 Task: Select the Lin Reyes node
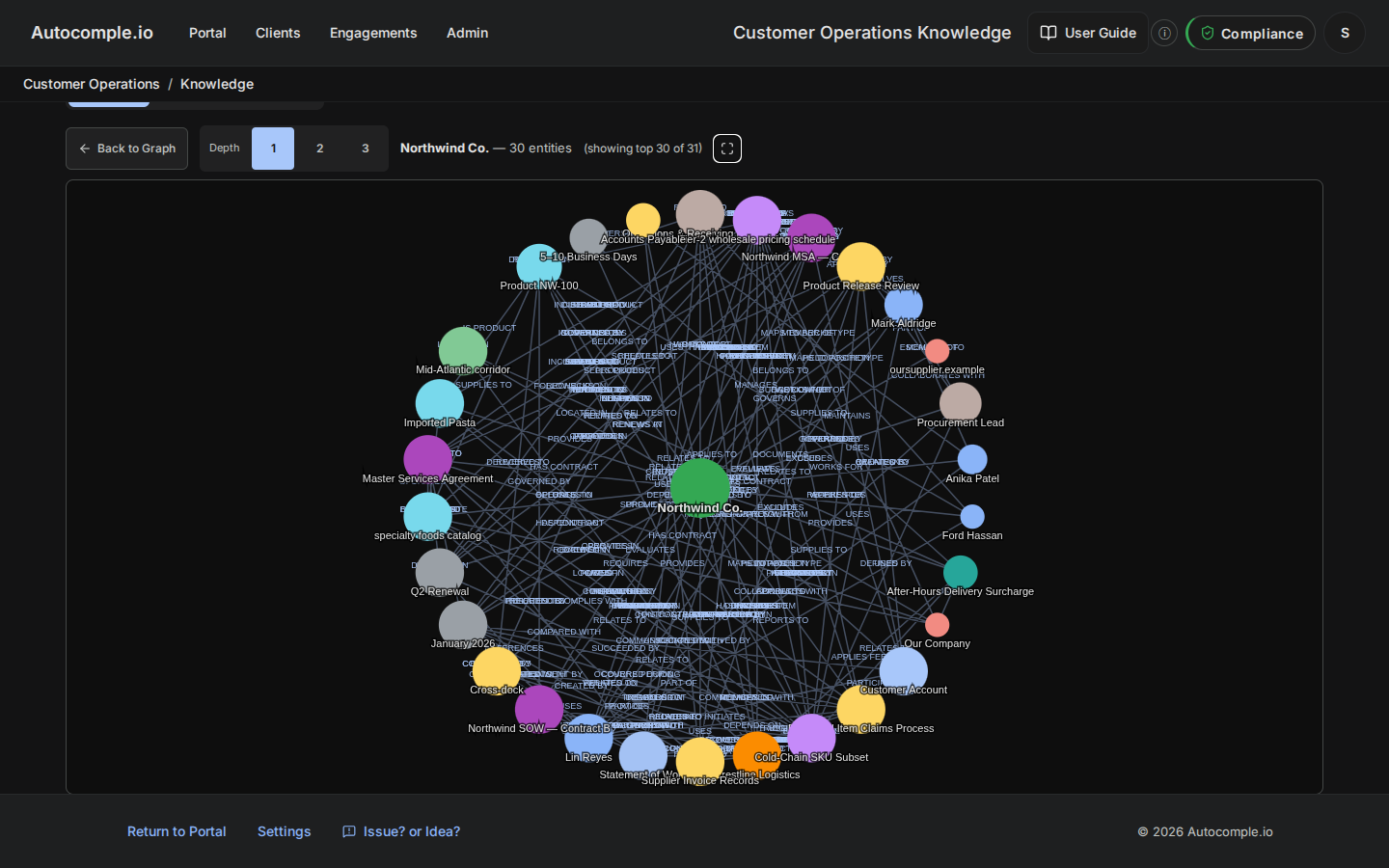[588, 738]
